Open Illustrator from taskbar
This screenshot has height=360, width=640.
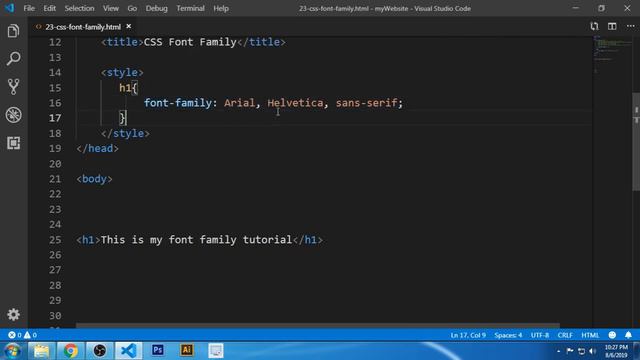187,351
